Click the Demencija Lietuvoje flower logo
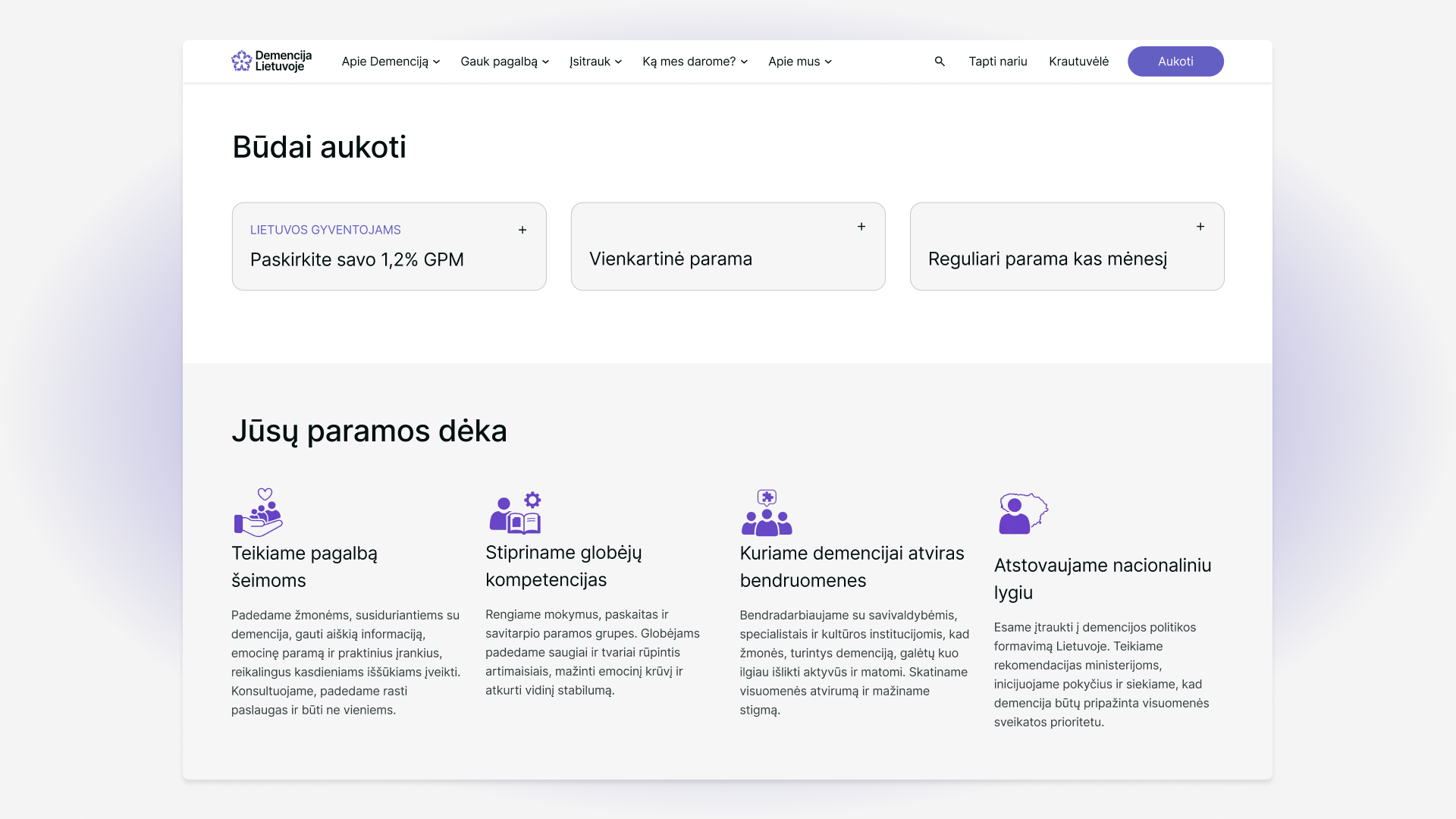 click(242, 61)
